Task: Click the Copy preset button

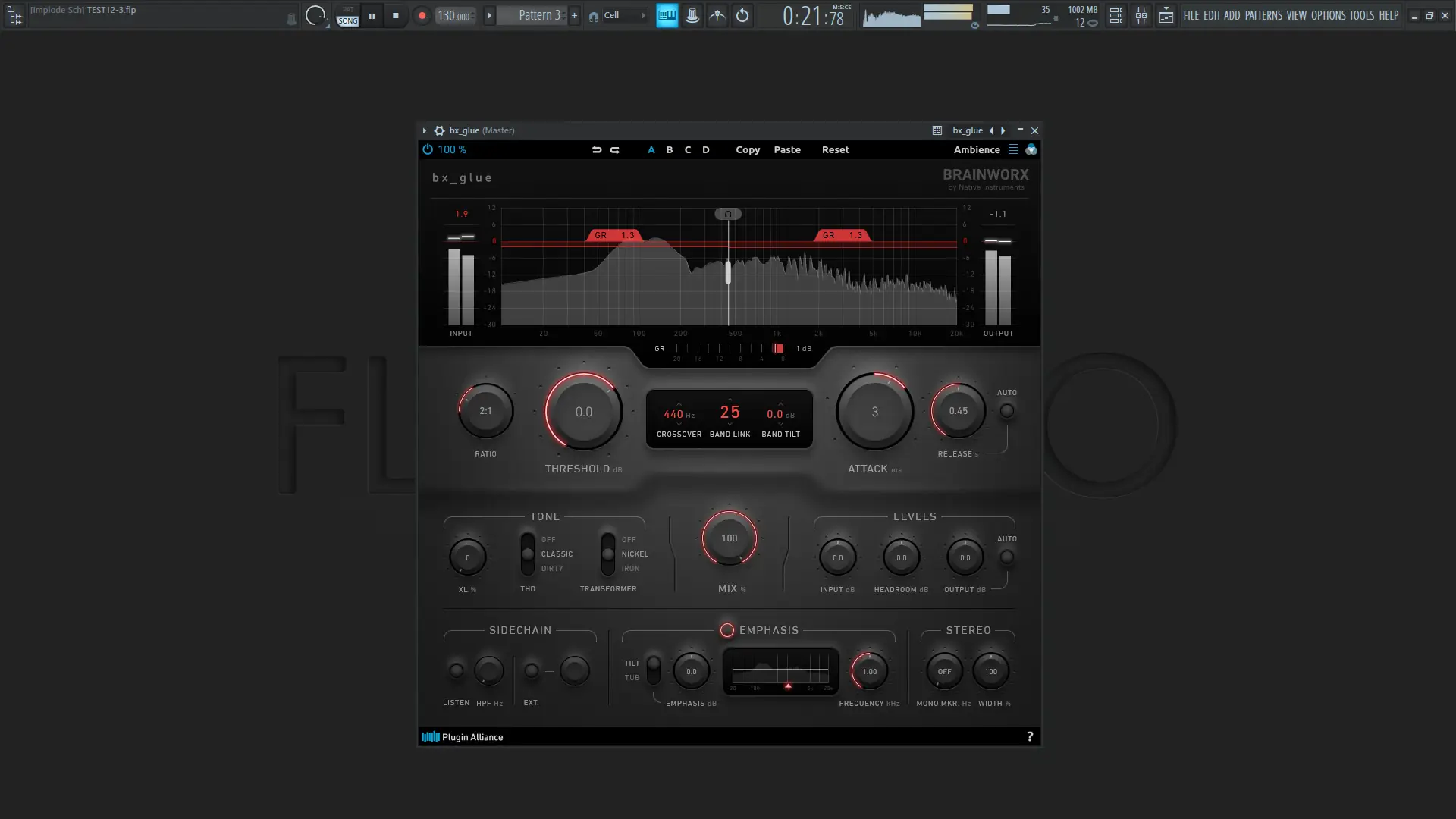Action: click(748, 149)
